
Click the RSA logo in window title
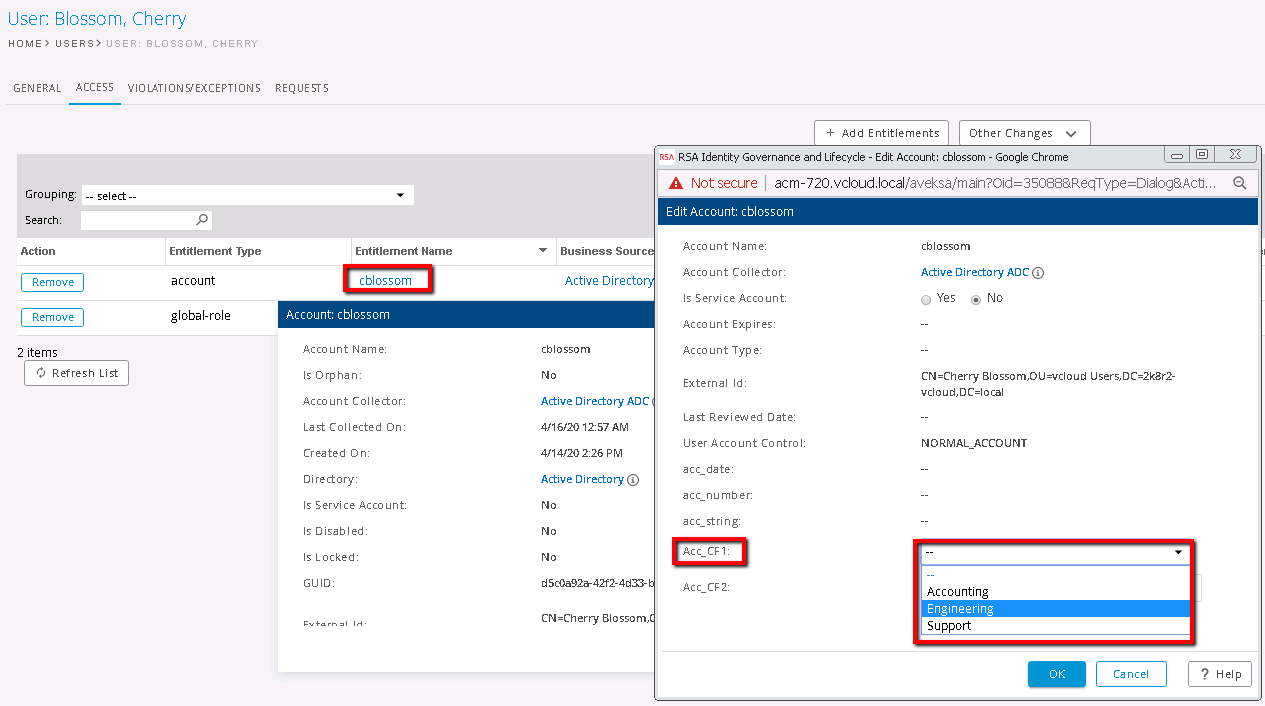[x=667, y=157]
